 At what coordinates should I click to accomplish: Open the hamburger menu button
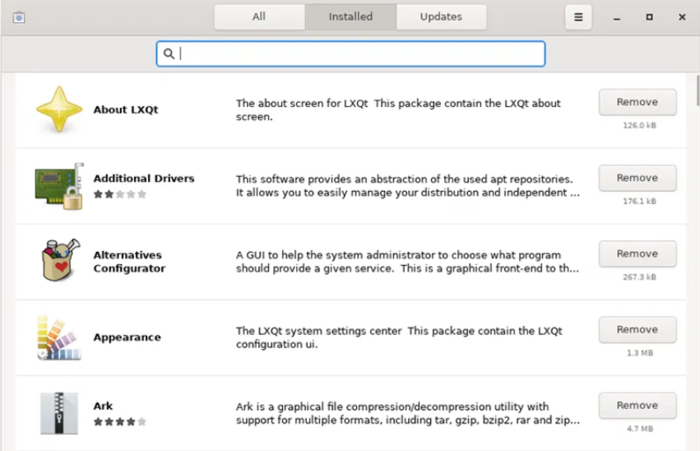578,17
